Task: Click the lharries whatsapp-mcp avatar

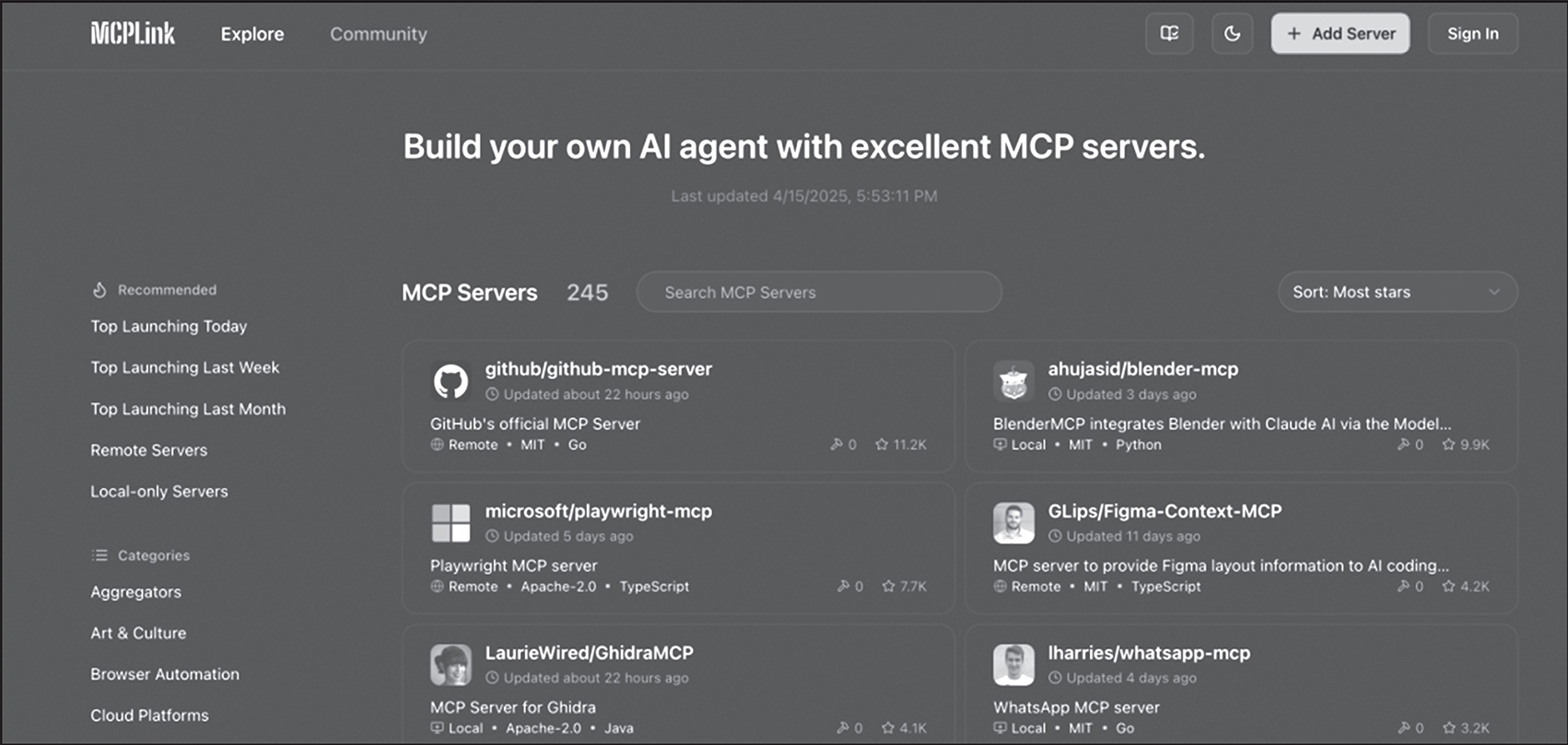Action: [x=1013, y=665]
